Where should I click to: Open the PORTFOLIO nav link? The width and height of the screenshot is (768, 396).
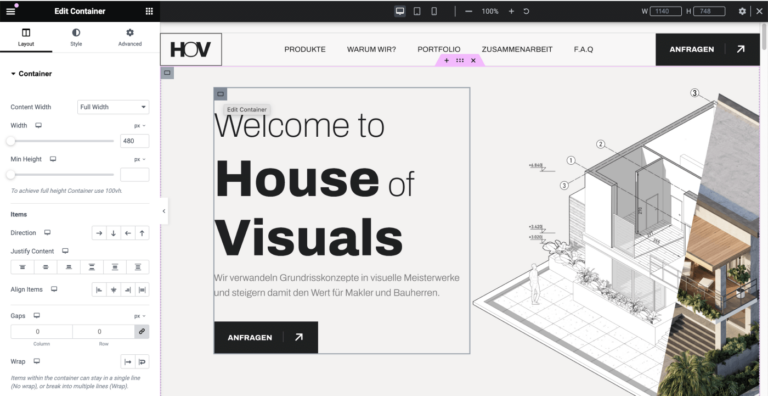click(x=439, y=49)
